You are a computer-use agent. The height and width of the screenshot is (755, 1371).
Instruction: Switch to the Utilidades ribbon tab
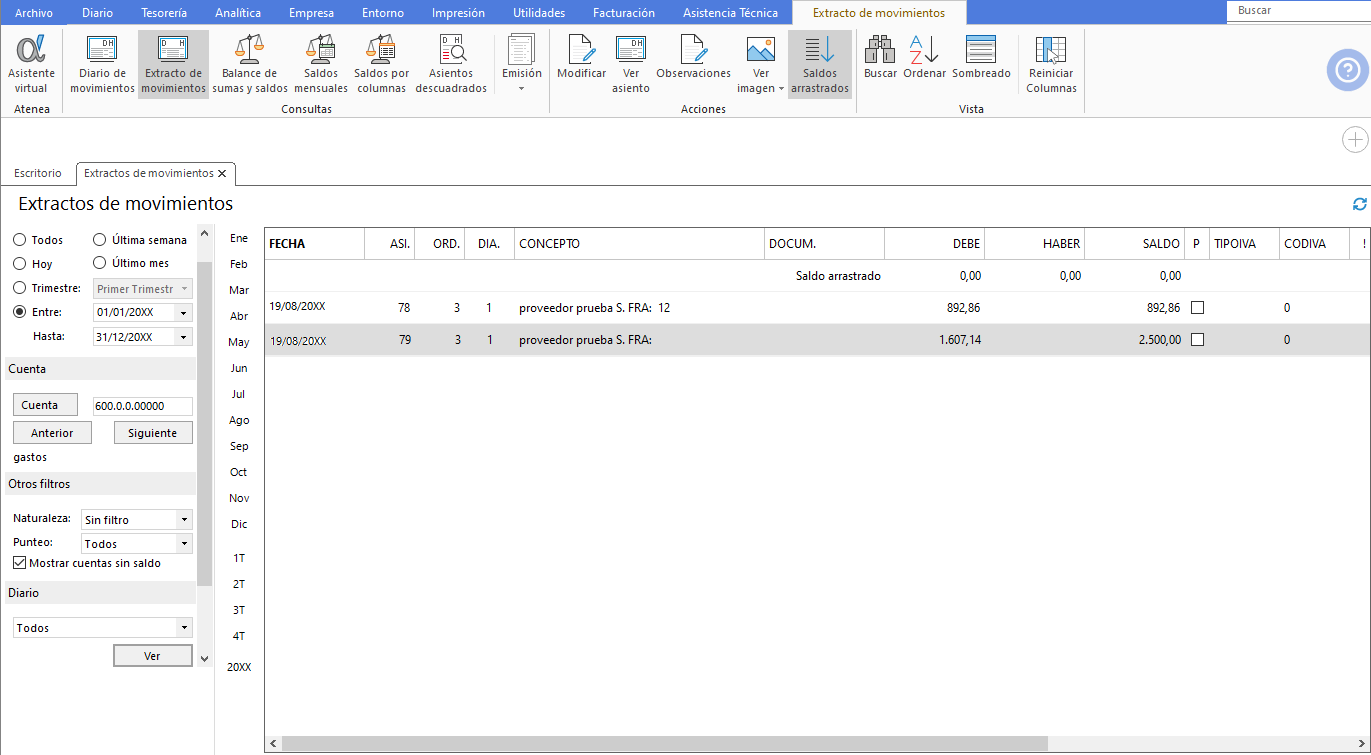(x=539, y=13)
